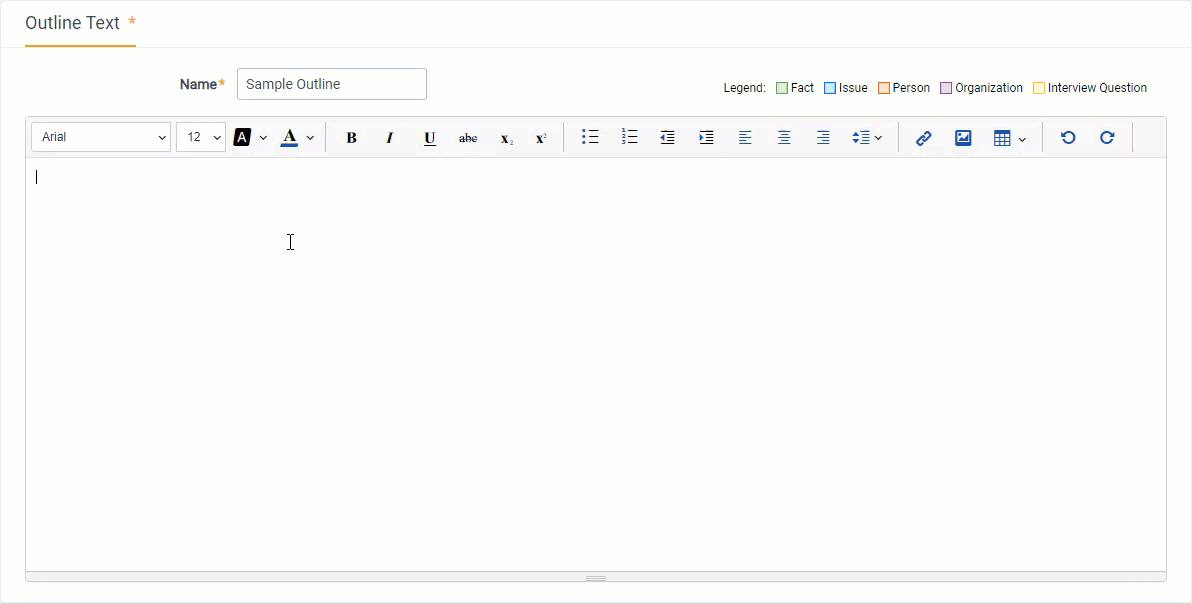Screen dimensions: 1192x604
Task: Click the Legend: label
Action: pos(744,88)
